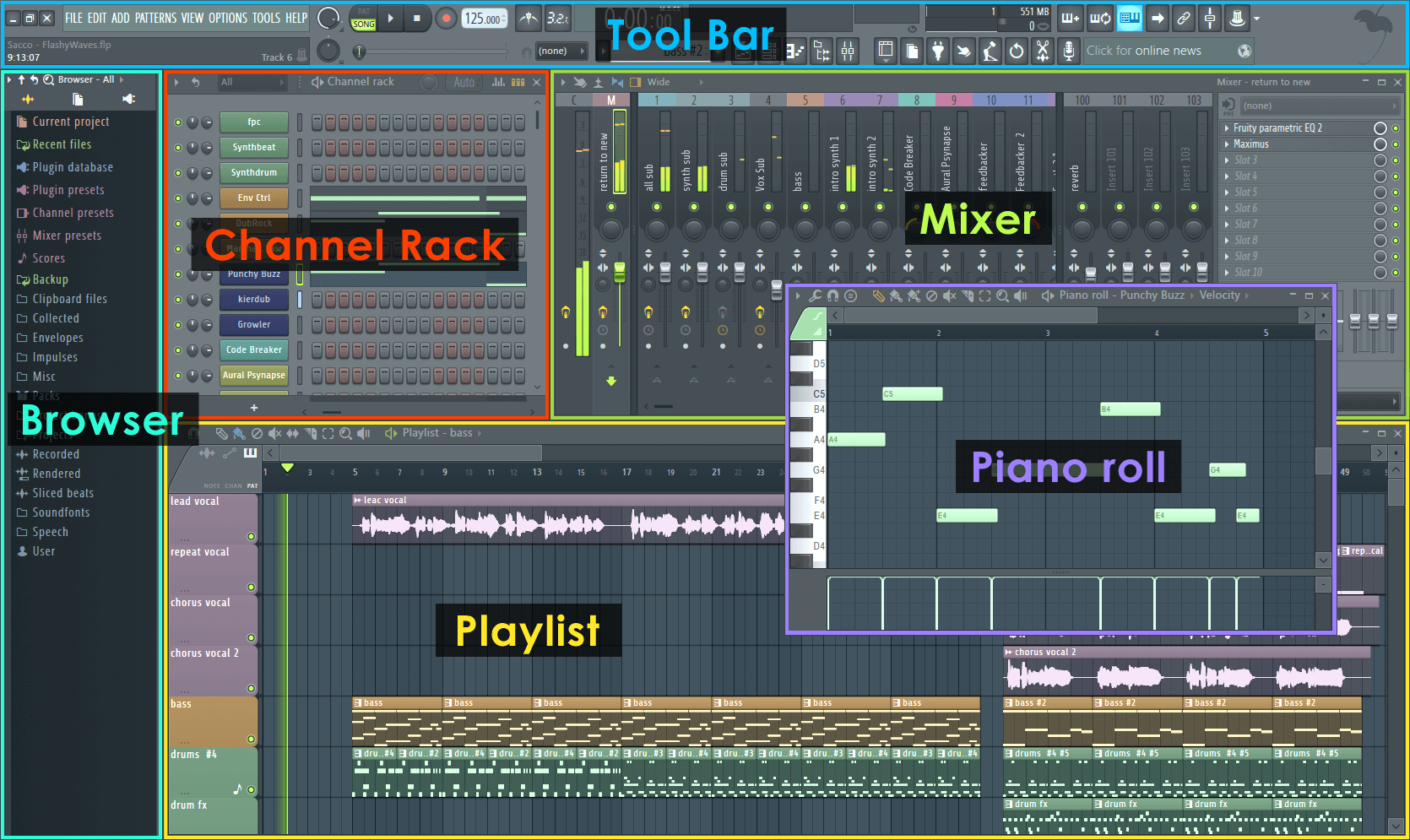Image resolution: width=1410 pixels, height=840 pixels.
Task: Select the Synthbeat channel button
Action: coord(253,147)
